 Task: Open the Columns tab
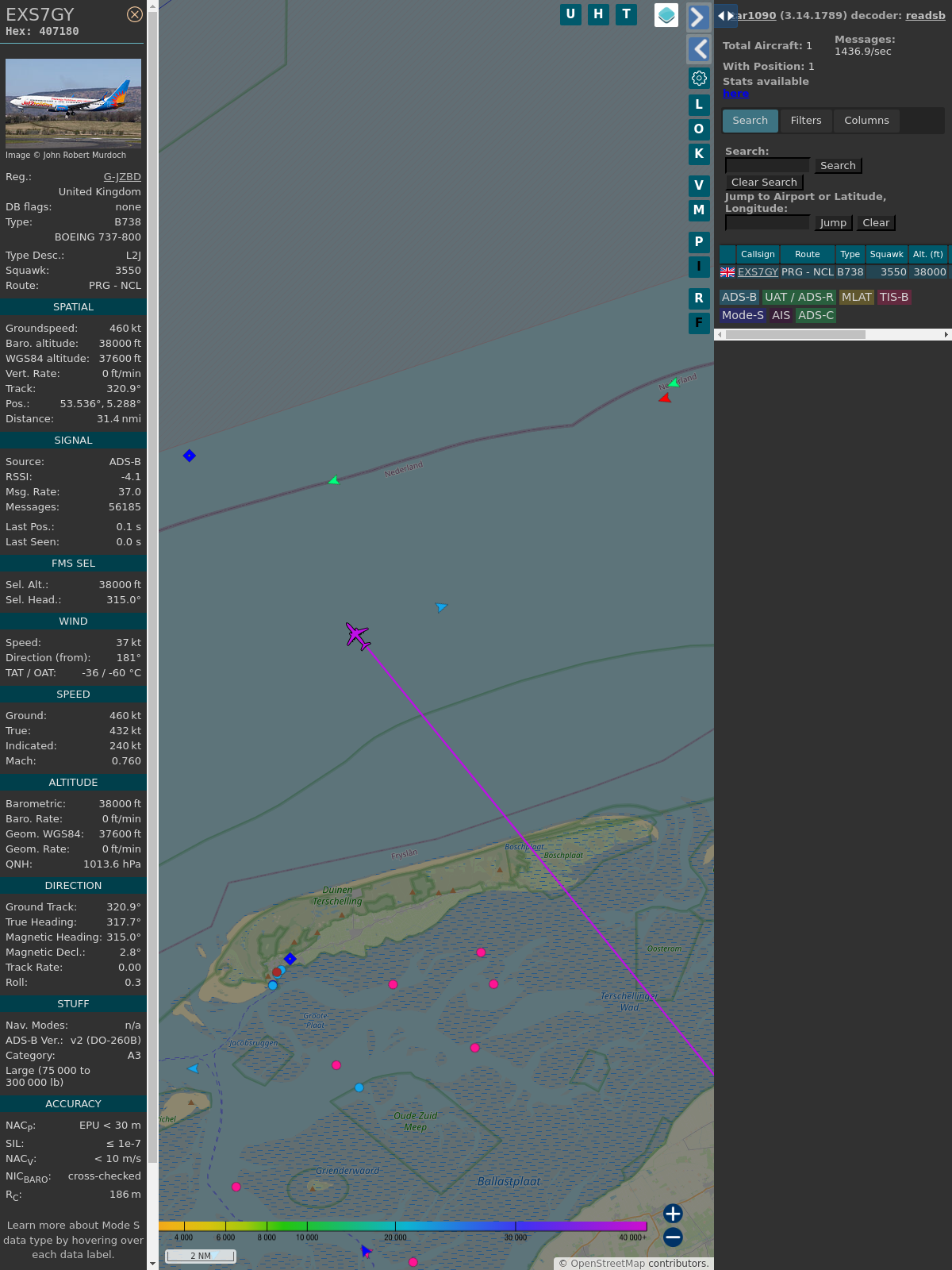(866, 121)
